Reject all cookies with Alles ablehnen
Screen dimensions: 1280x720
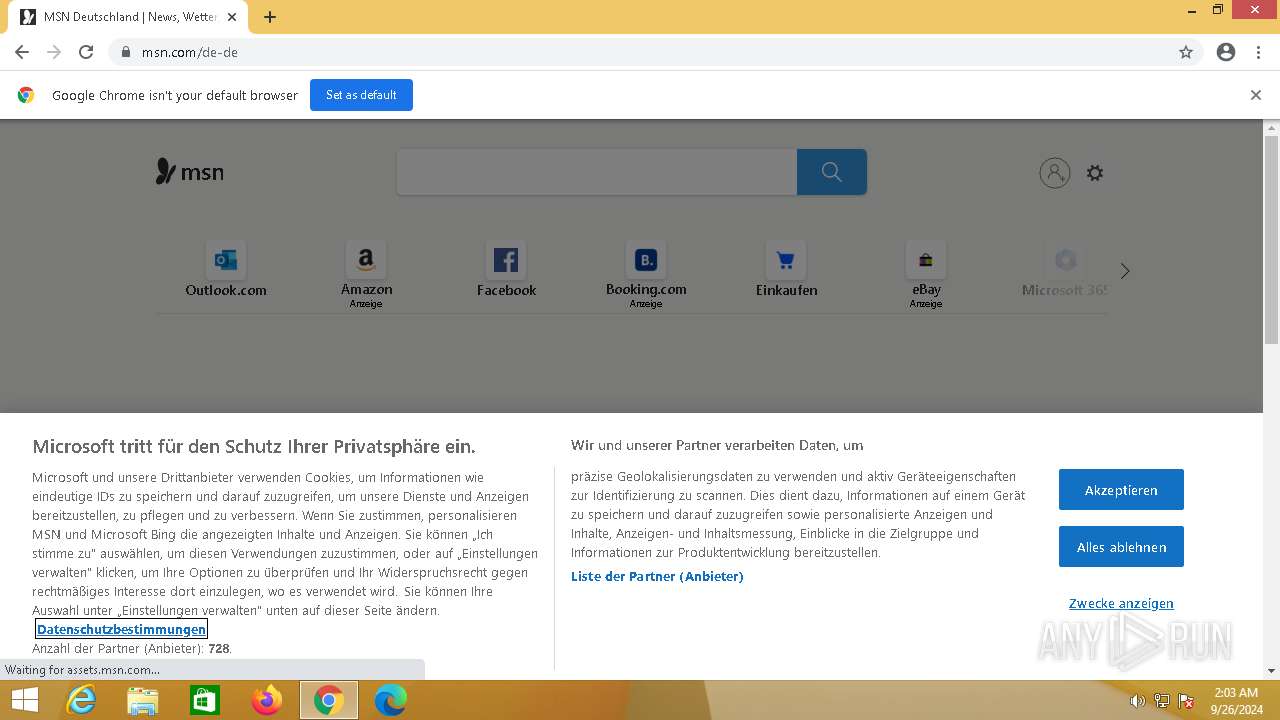coord(1121,547)
